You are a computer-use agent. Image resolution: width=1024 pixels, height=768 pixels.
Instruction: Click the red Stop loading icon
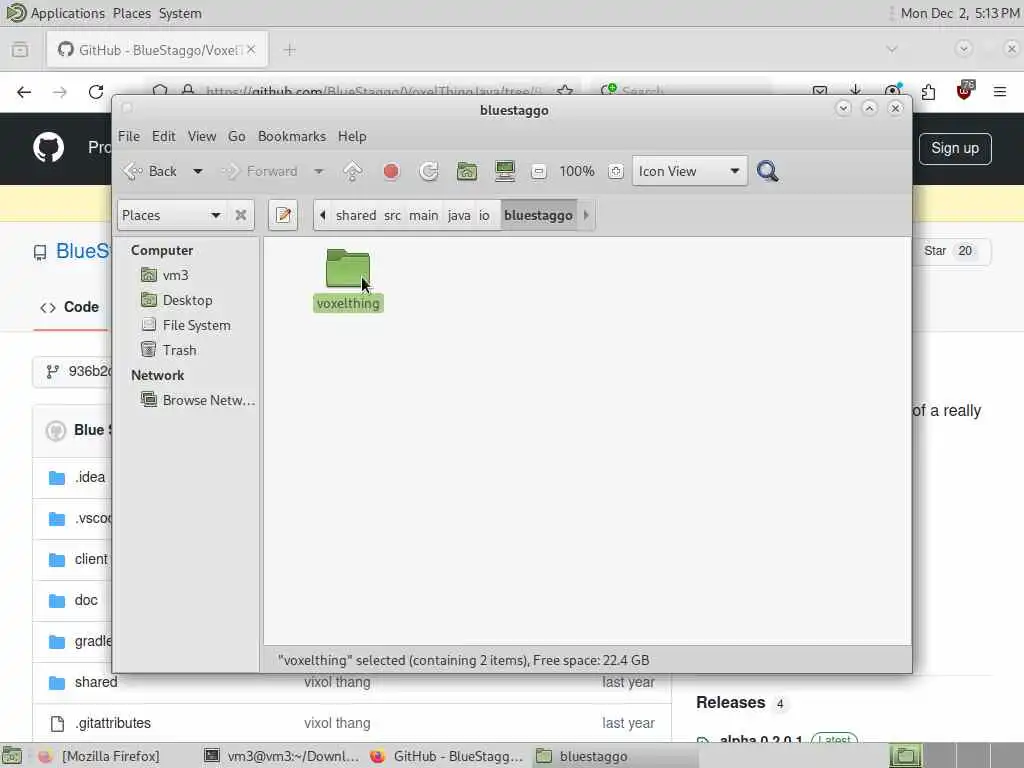point(391,171)
